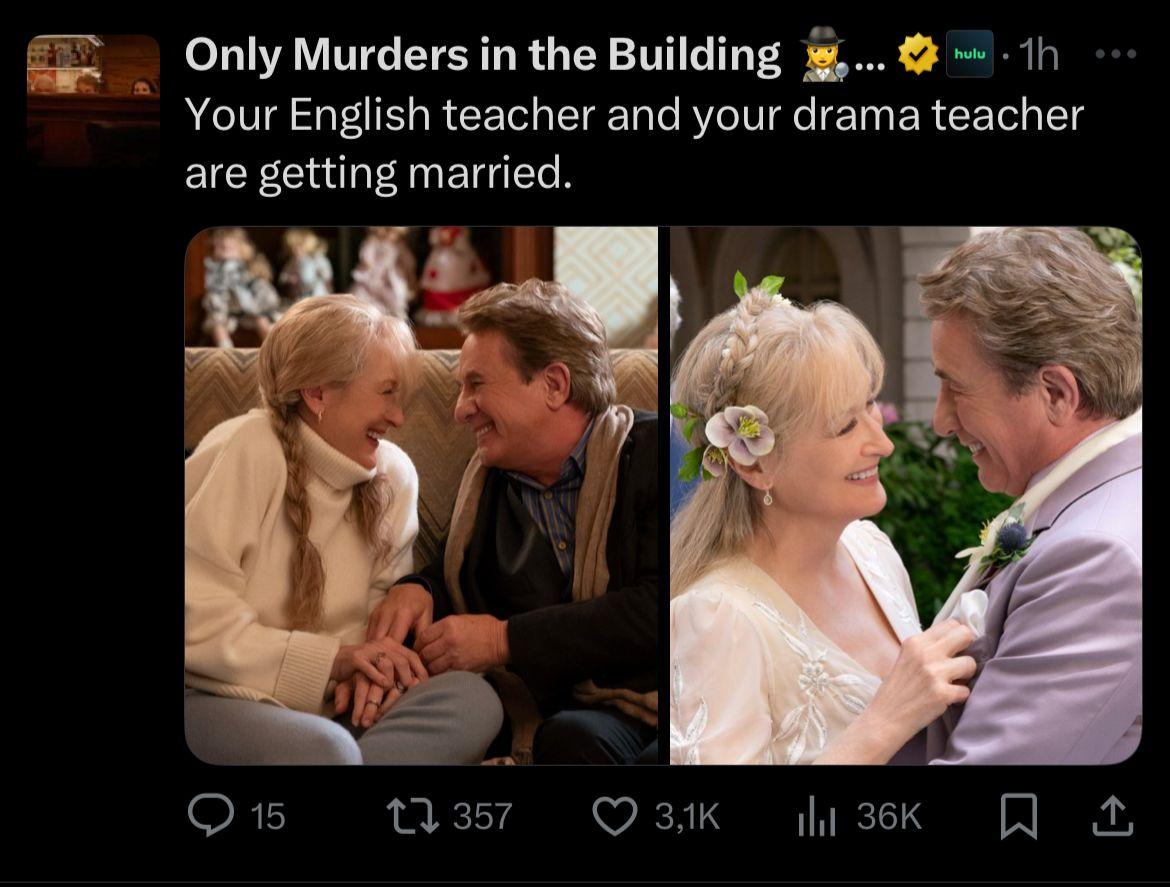This screenshot has width=1170, height=887.
Task: Open the three-dot more options menu
Action: pos(1116,54)
